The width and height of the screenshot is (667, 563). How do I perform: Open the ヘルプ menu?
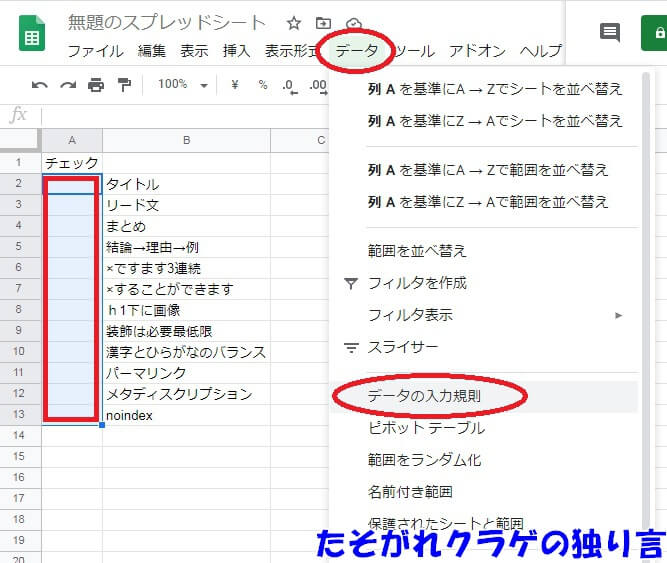tap(541, 51)
